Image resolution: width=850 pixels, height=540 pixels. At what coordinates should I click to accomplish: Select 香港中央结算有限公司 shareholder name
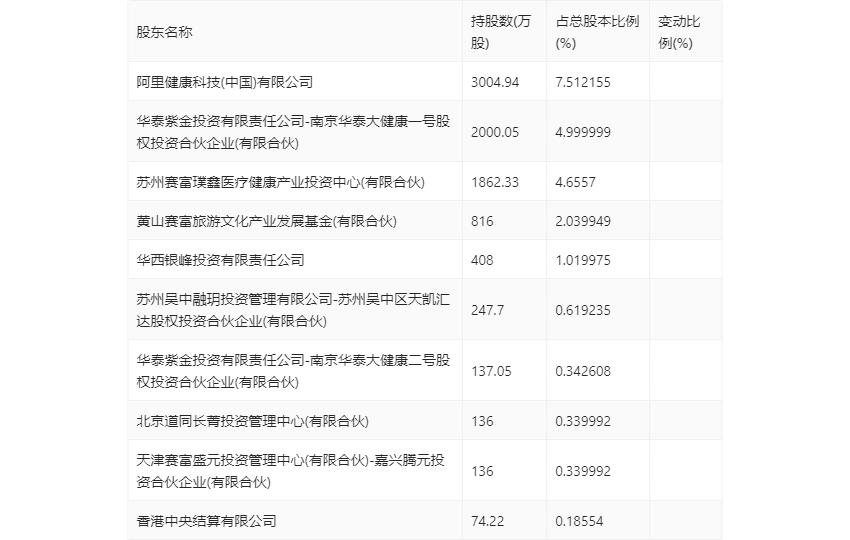pos(206,521)
